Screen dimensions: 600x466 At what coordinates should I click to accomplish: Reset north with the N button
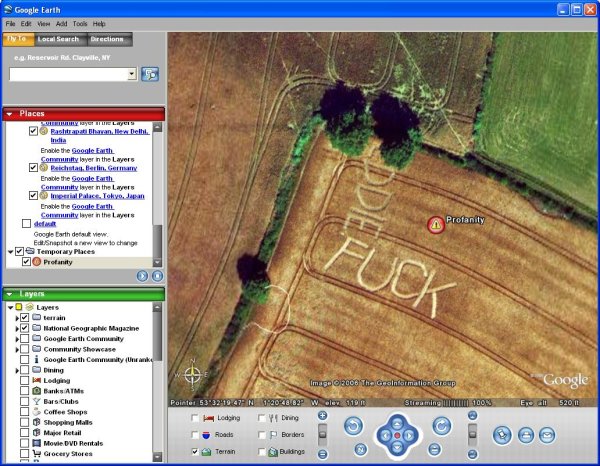(359, 449)
